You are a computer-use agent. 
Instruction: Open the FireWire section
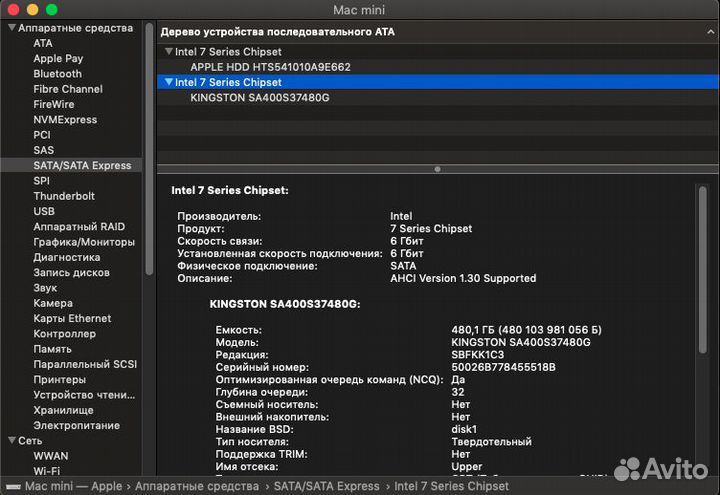point(54,104)
